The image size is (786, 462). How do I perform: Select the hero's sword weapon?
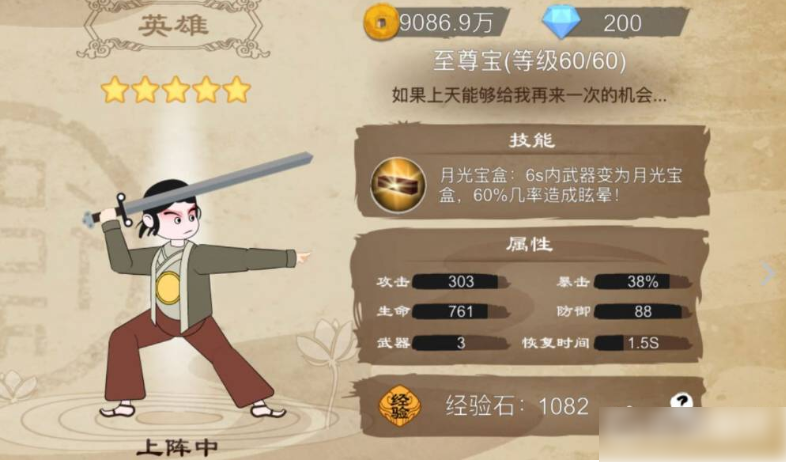[x=198, y=189]
